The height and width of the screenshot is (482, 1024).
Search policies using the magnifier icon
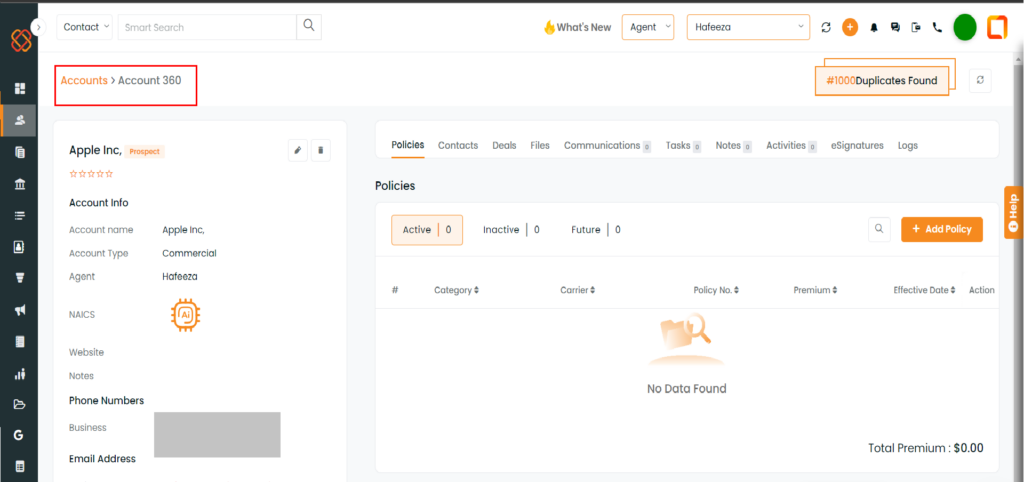click(879, 229)
